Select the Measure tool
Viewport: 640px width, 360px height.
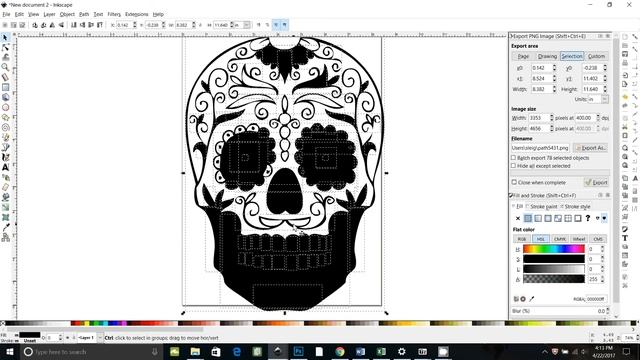(5, 78)
